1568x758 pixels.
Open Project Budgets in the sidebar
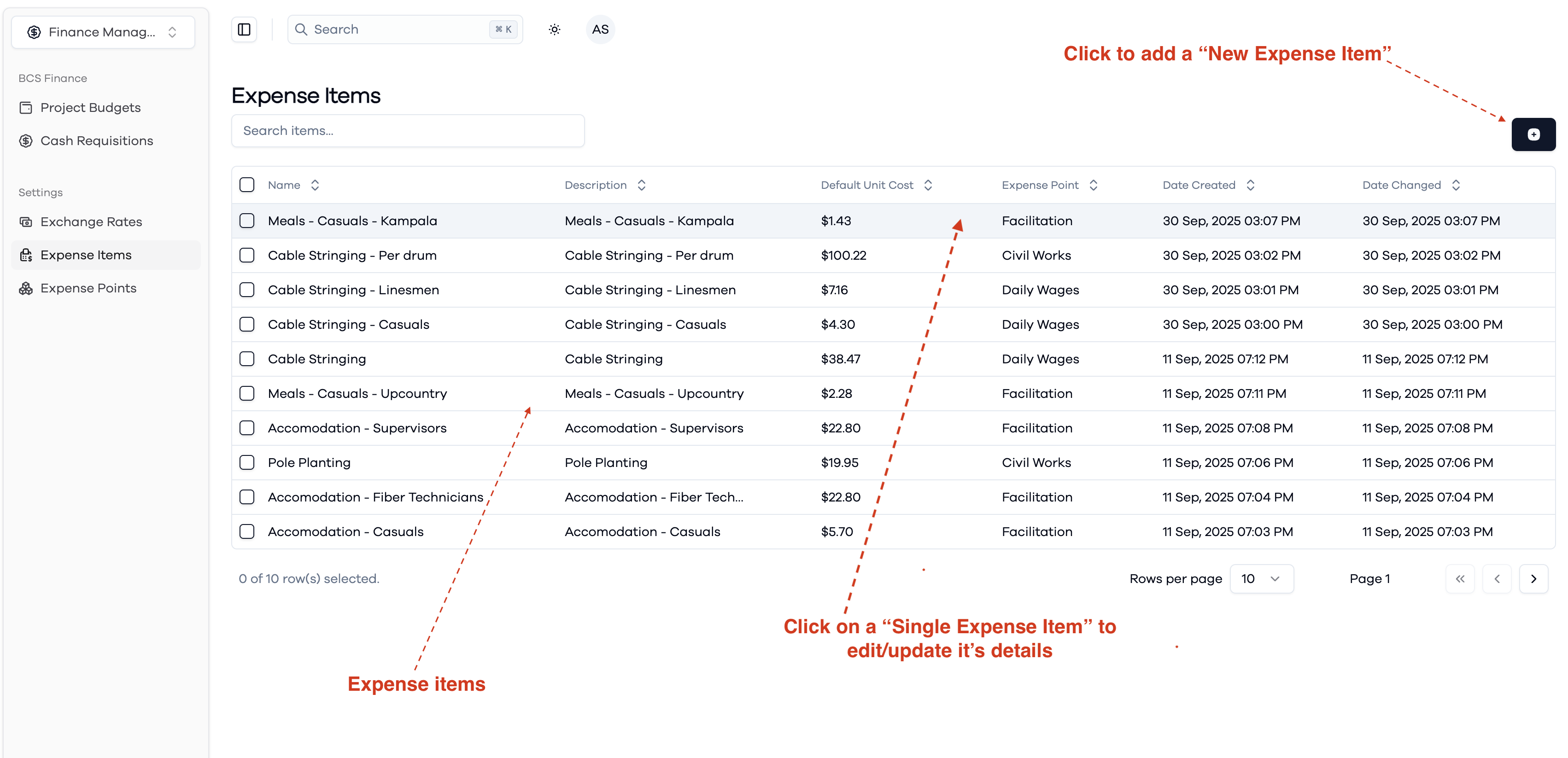tap(90, 108)
